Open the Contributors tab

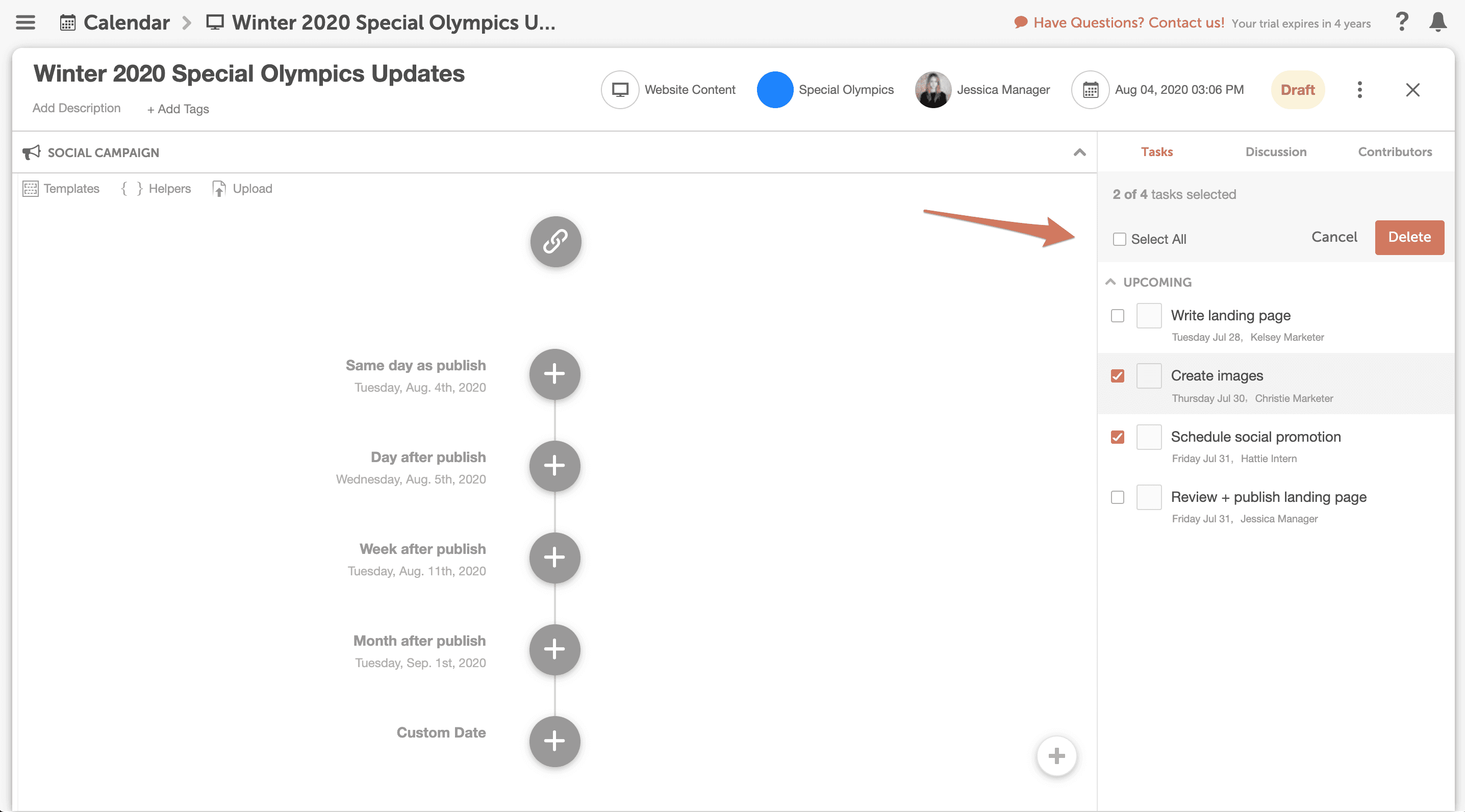click(x=1395, y=152)
